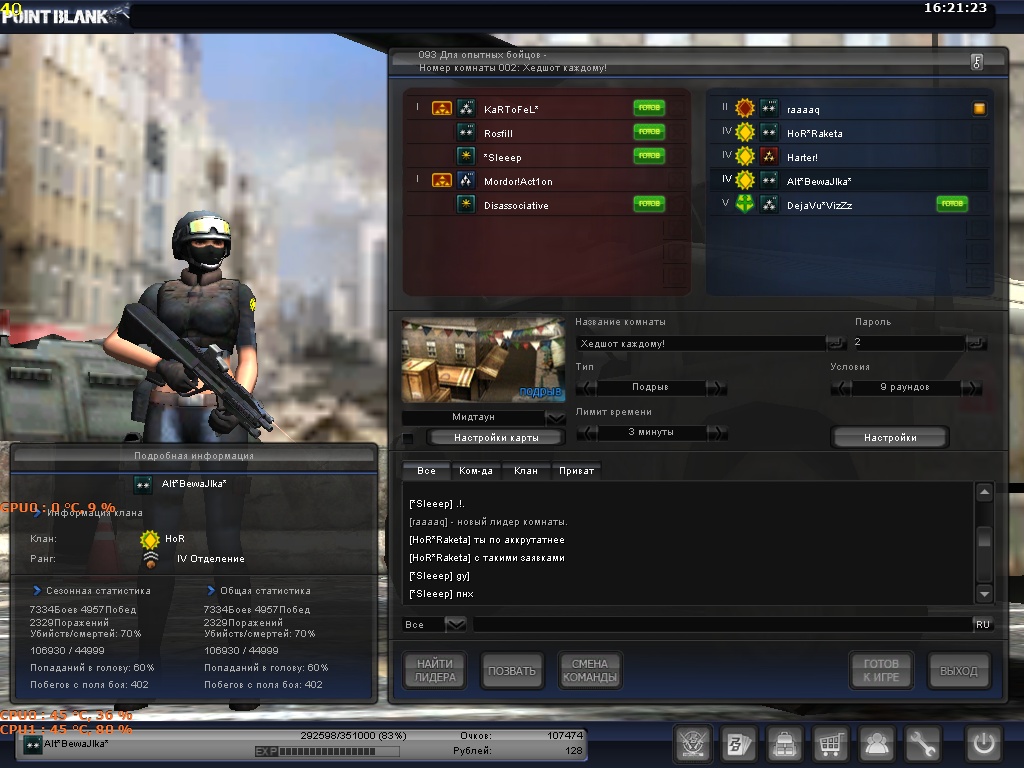Click HoR clan emblem in details panel

[x=150, y=539]
